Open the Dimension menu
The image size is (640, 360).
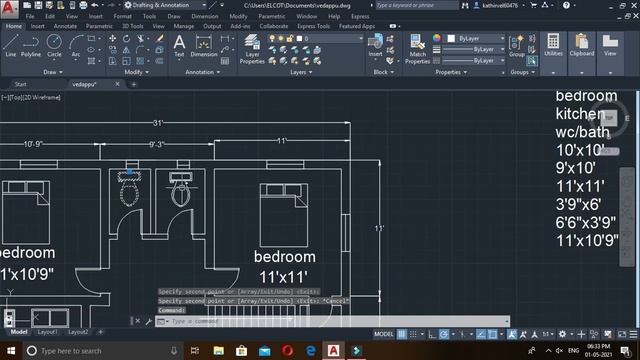tap(204, 16)
